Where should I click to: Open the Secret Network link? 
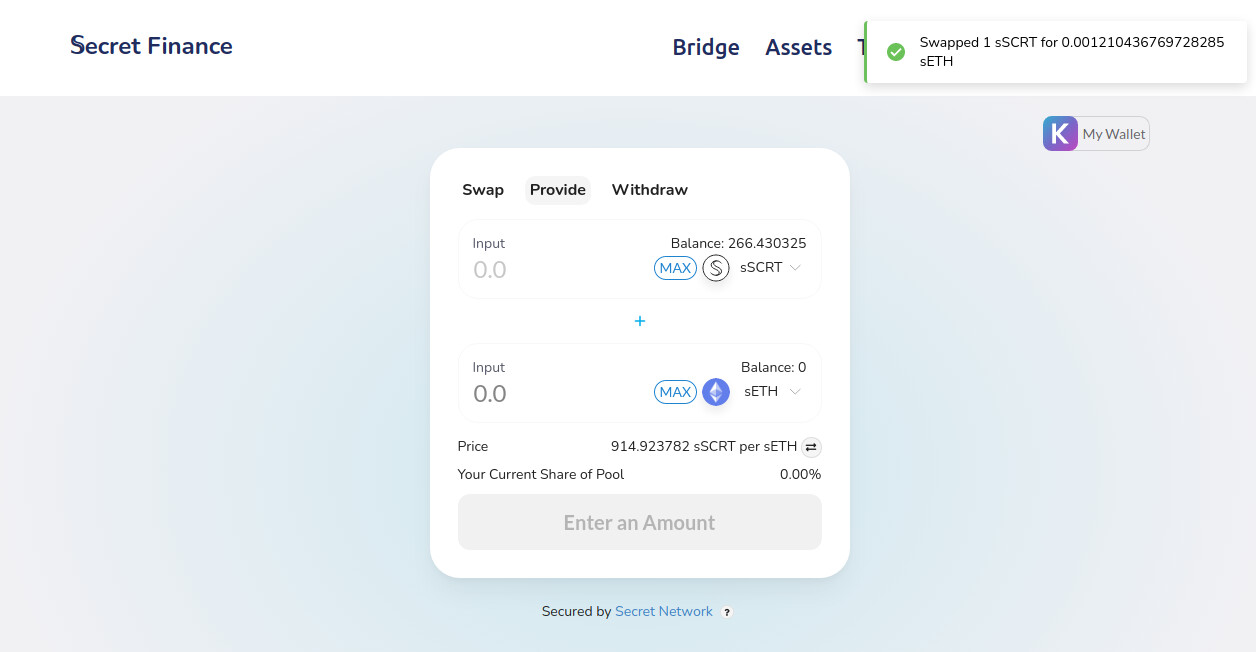664,611
